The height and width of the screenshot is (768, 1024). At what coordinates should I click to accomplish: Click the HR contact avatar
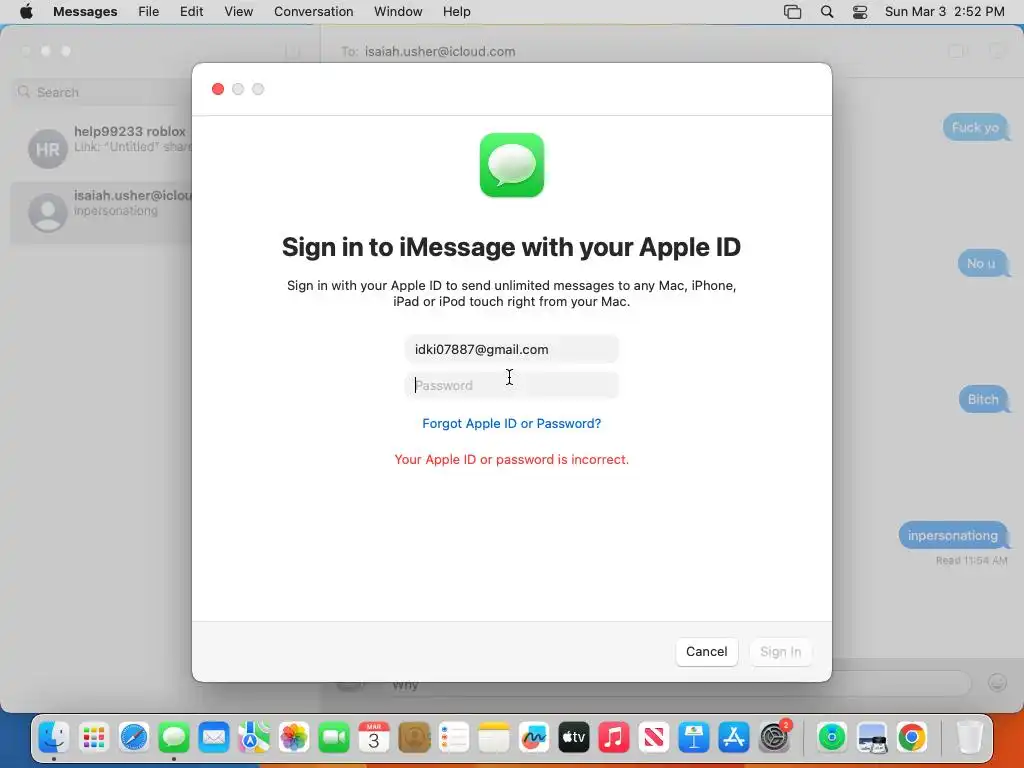pyautogui.click(x=48, y=148)
